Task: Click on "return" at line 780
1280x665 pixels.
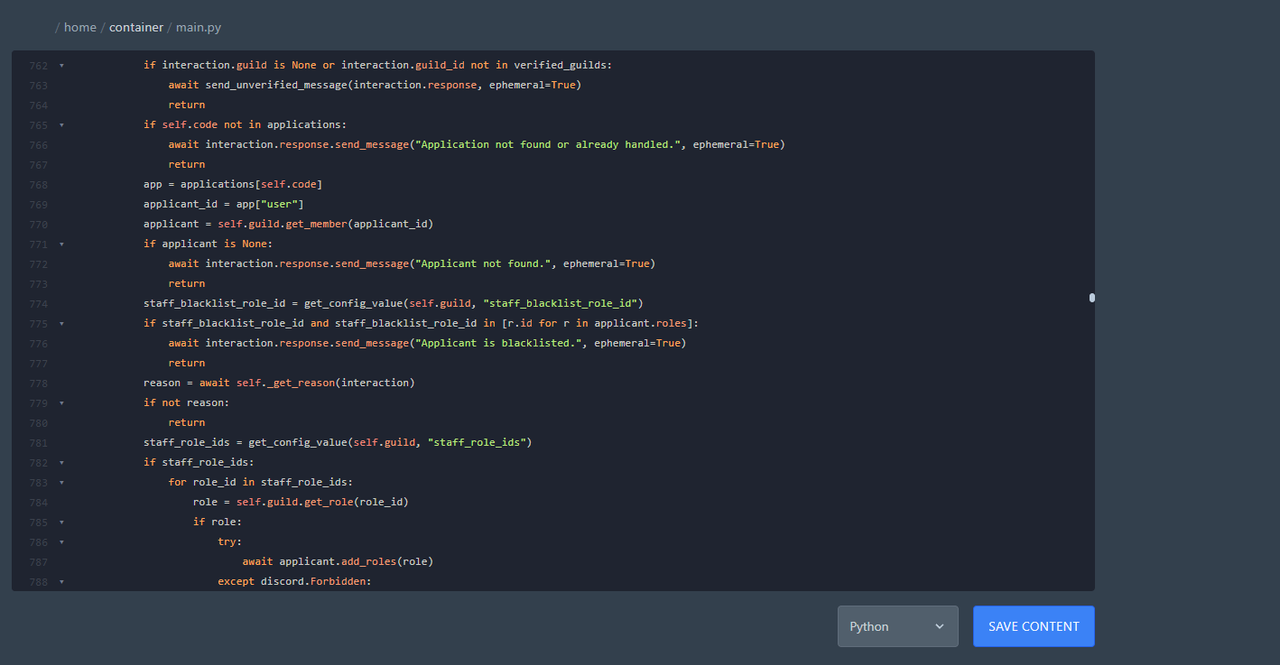Action: (186, 423)
